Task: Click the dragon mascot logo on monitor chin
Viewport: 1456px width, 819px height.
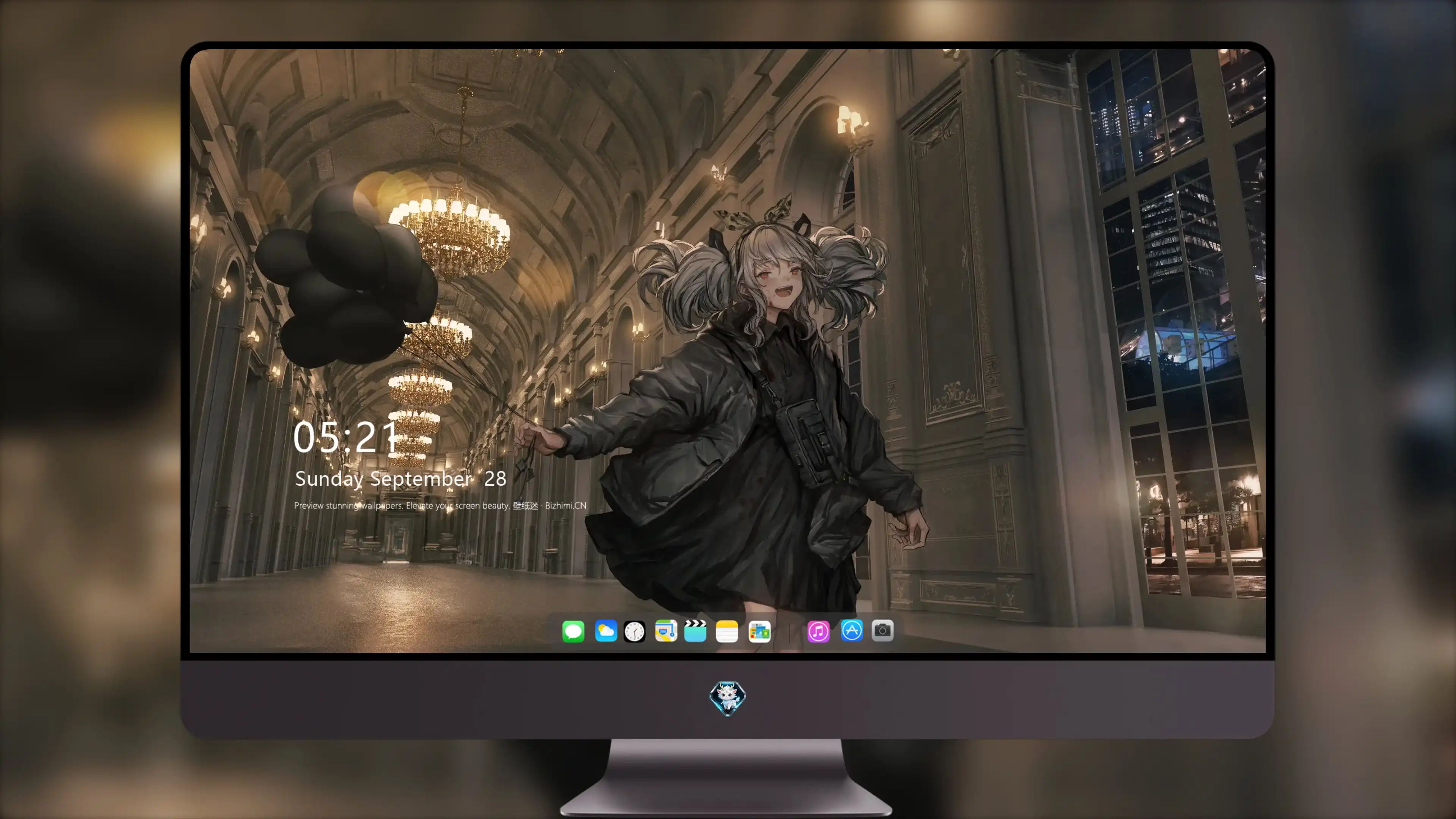Action: pos(728,698)
